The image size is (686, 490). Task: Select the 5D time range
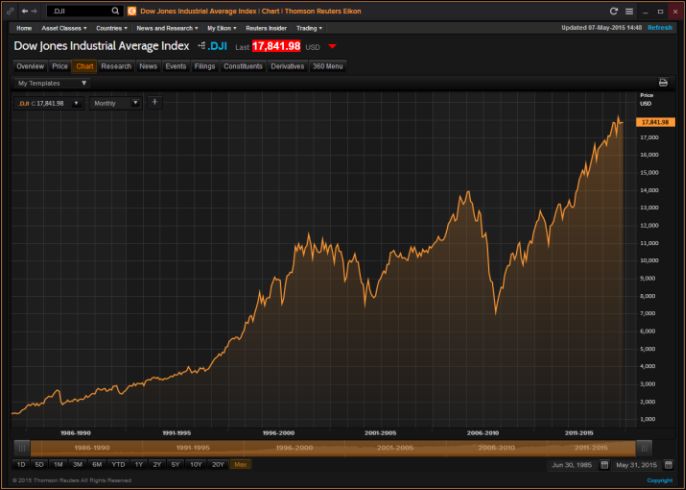tap(39, 465)
